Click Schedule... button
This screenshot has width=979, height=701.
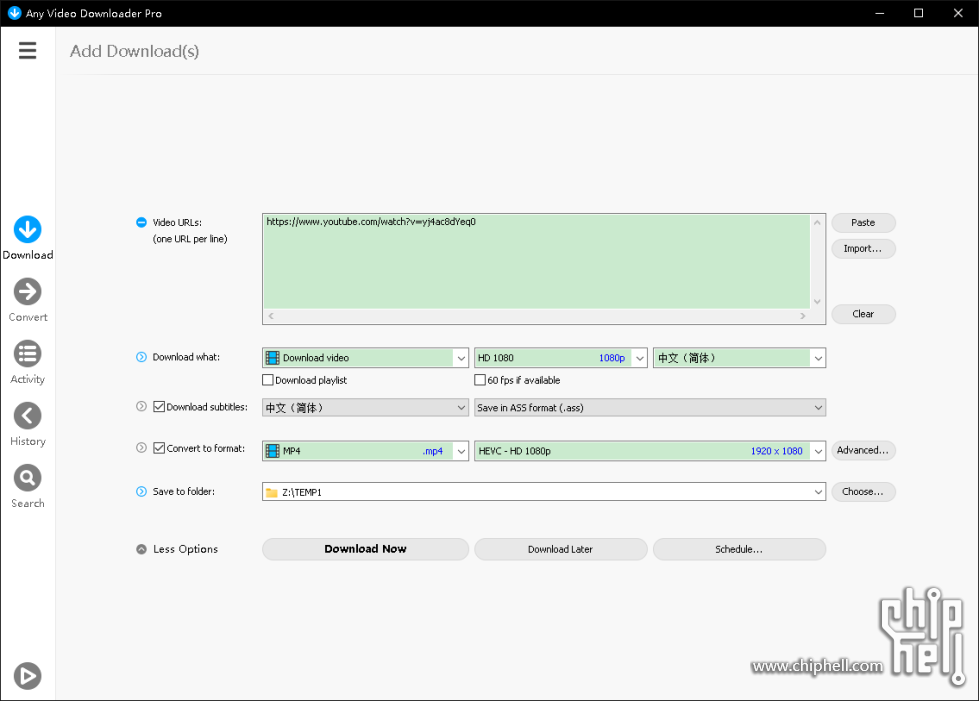click(739, 549)
